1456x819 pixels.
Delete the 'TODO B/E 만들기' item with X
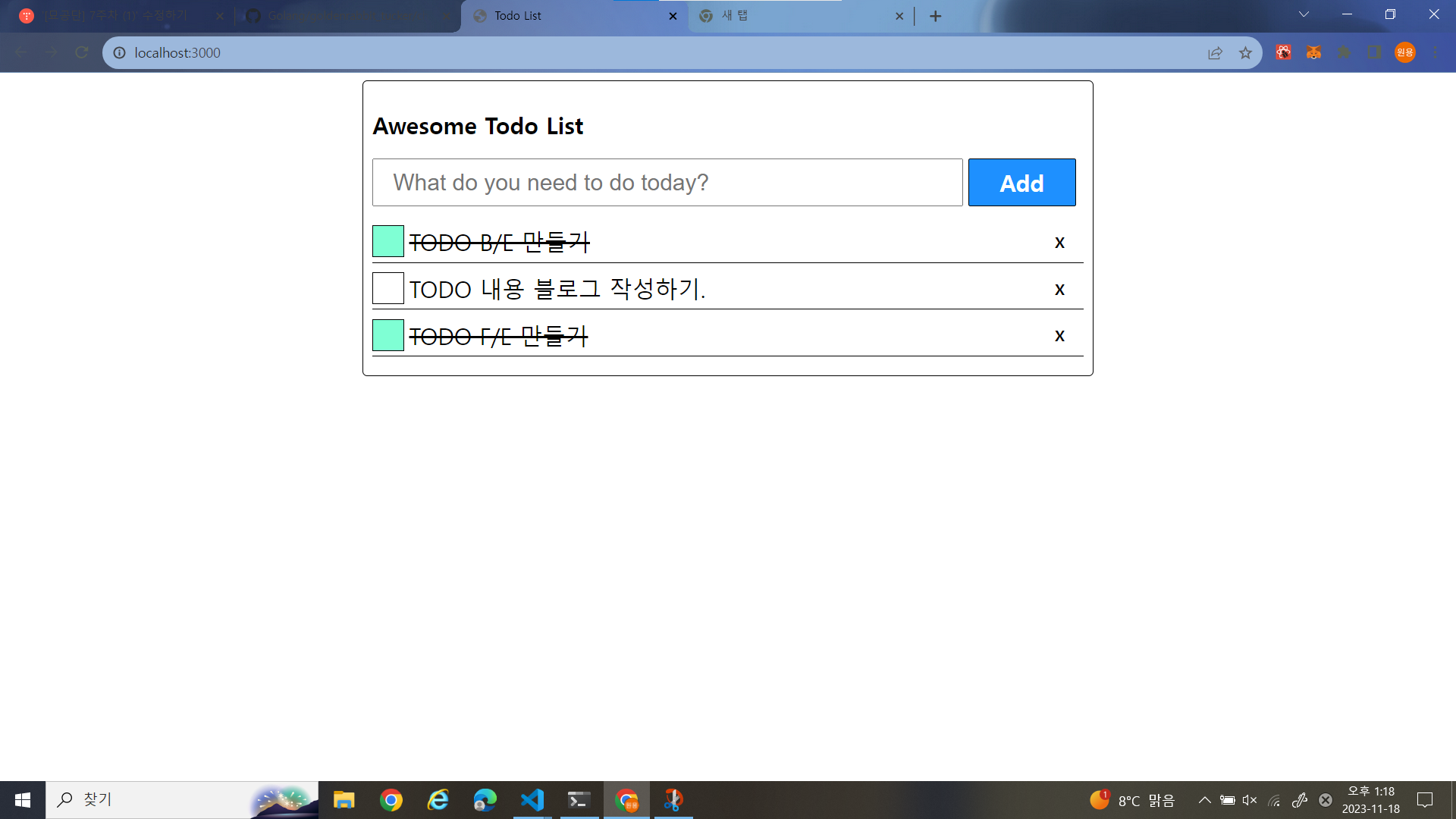click(x=1059, y=243)
